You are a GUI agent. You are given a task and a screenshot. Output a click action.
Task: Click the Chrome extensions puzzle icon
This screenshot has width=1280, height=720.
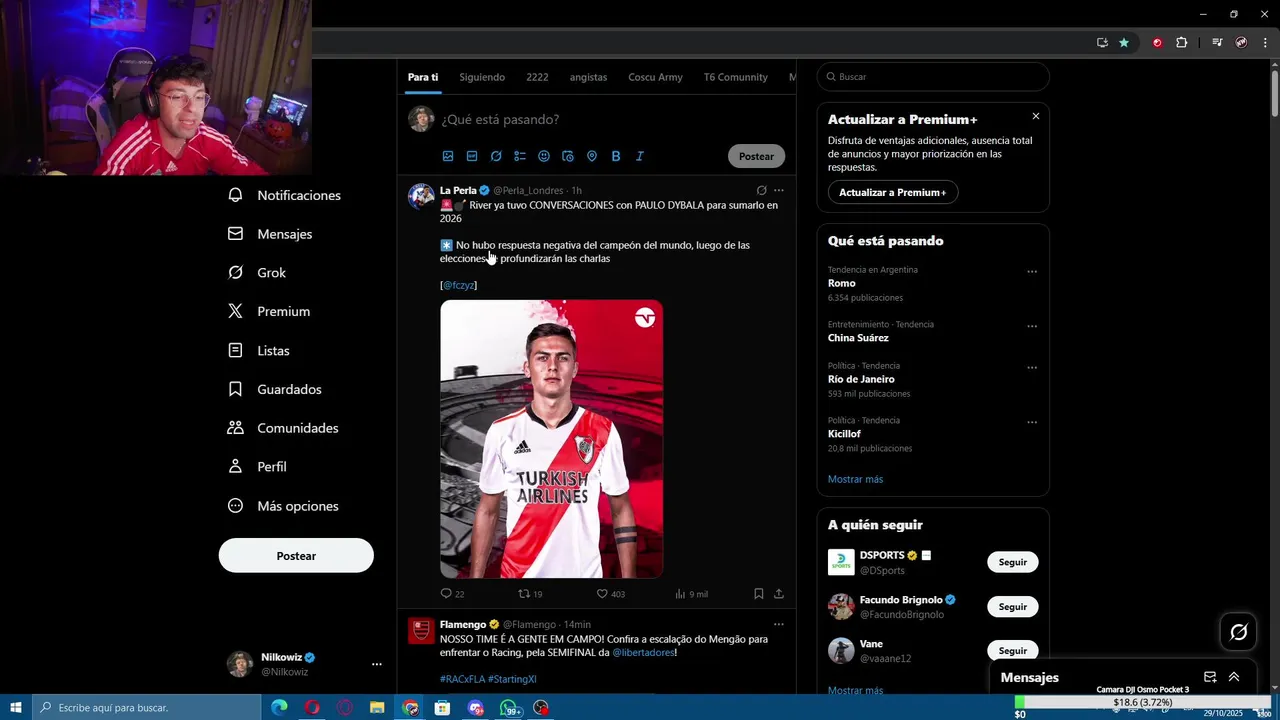pyautogui.click(x=1181, y=42)
